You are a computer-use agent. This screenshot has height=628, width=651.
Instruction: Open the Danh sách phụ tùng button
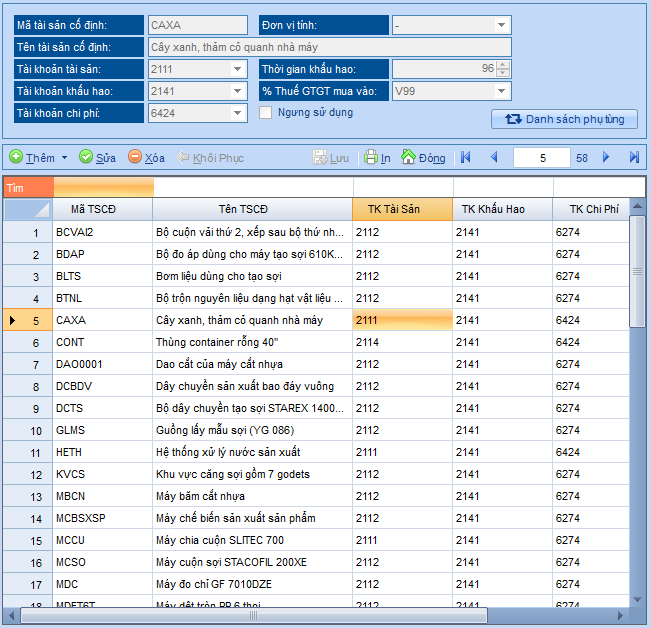564,119
